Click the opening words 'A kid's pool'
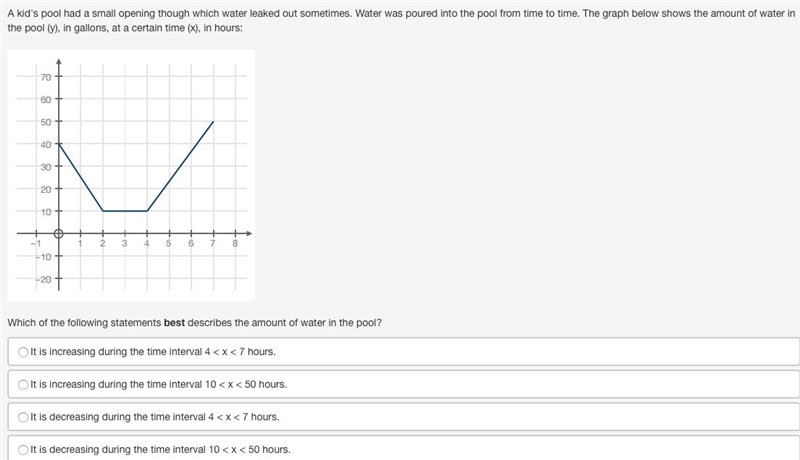The image size is (800, 460). (34, 14)
